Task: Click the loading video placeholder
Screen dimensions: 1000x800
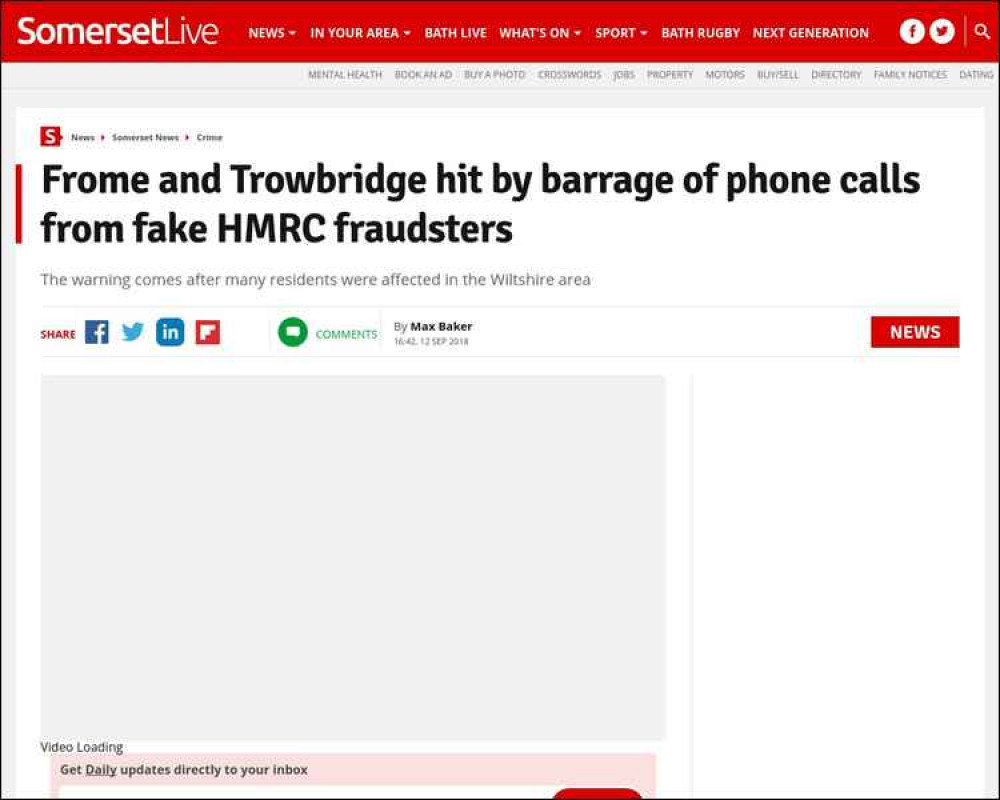Action: coord(353,558)
